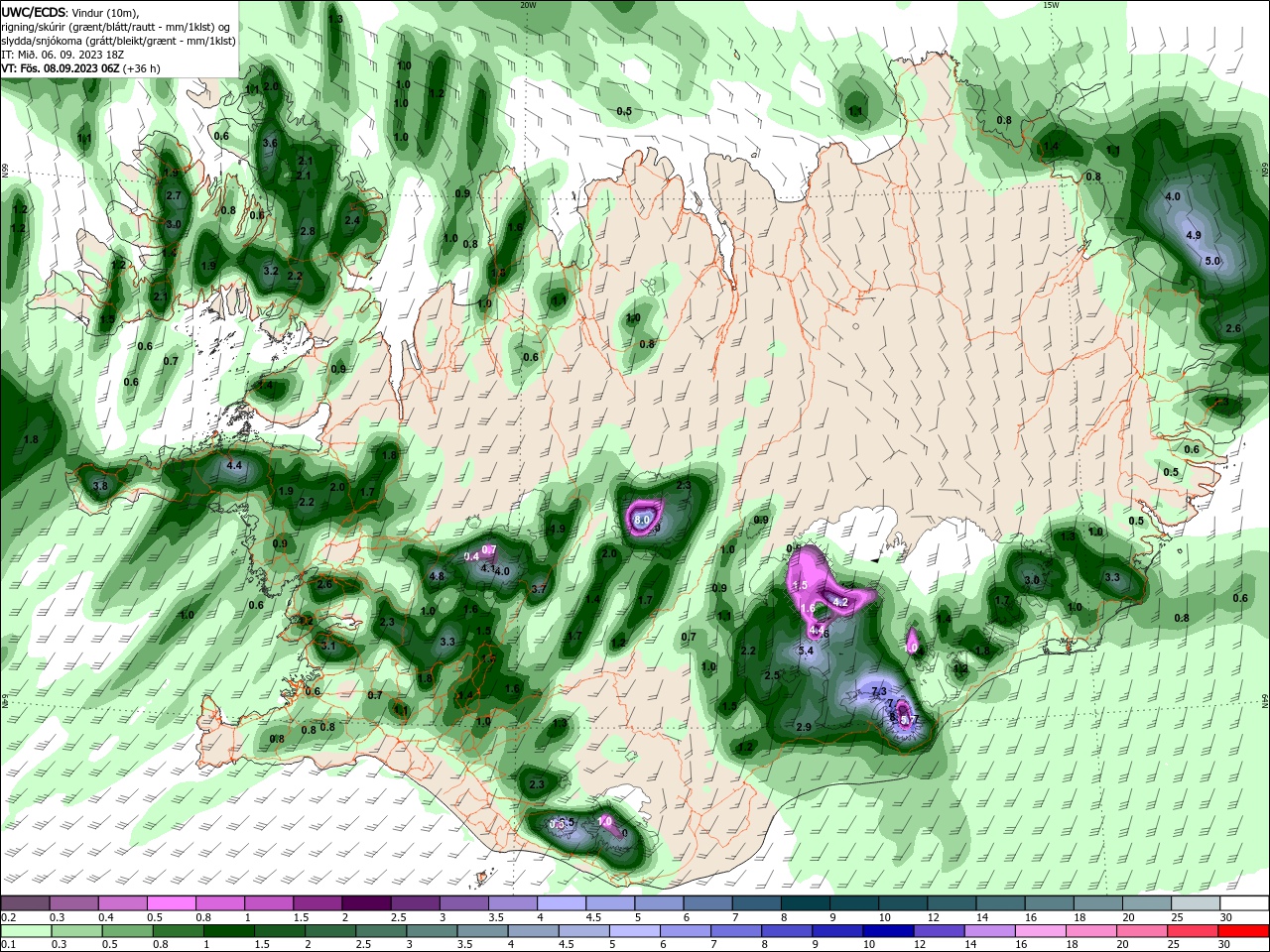Viewport: 1270px width, 952px height.
Task: Select the 3 swatch in the upper legend row
Action: (x=462, y=902)
